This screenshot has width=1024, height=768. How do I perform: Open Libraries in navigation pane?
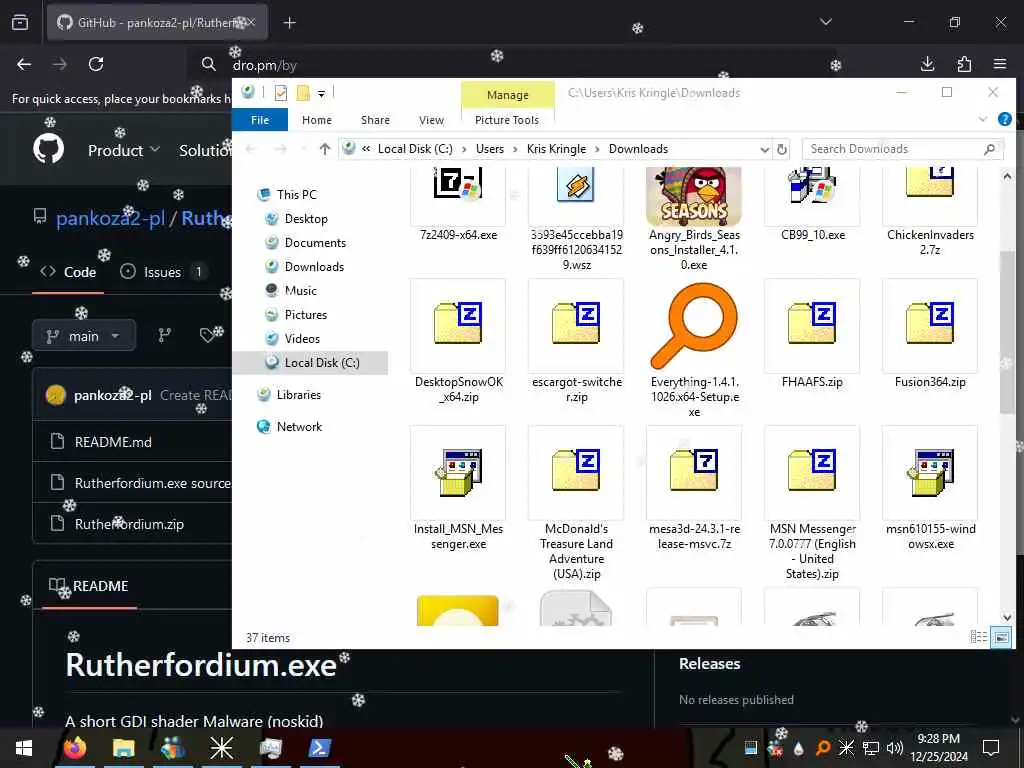(x=289, y=394)
